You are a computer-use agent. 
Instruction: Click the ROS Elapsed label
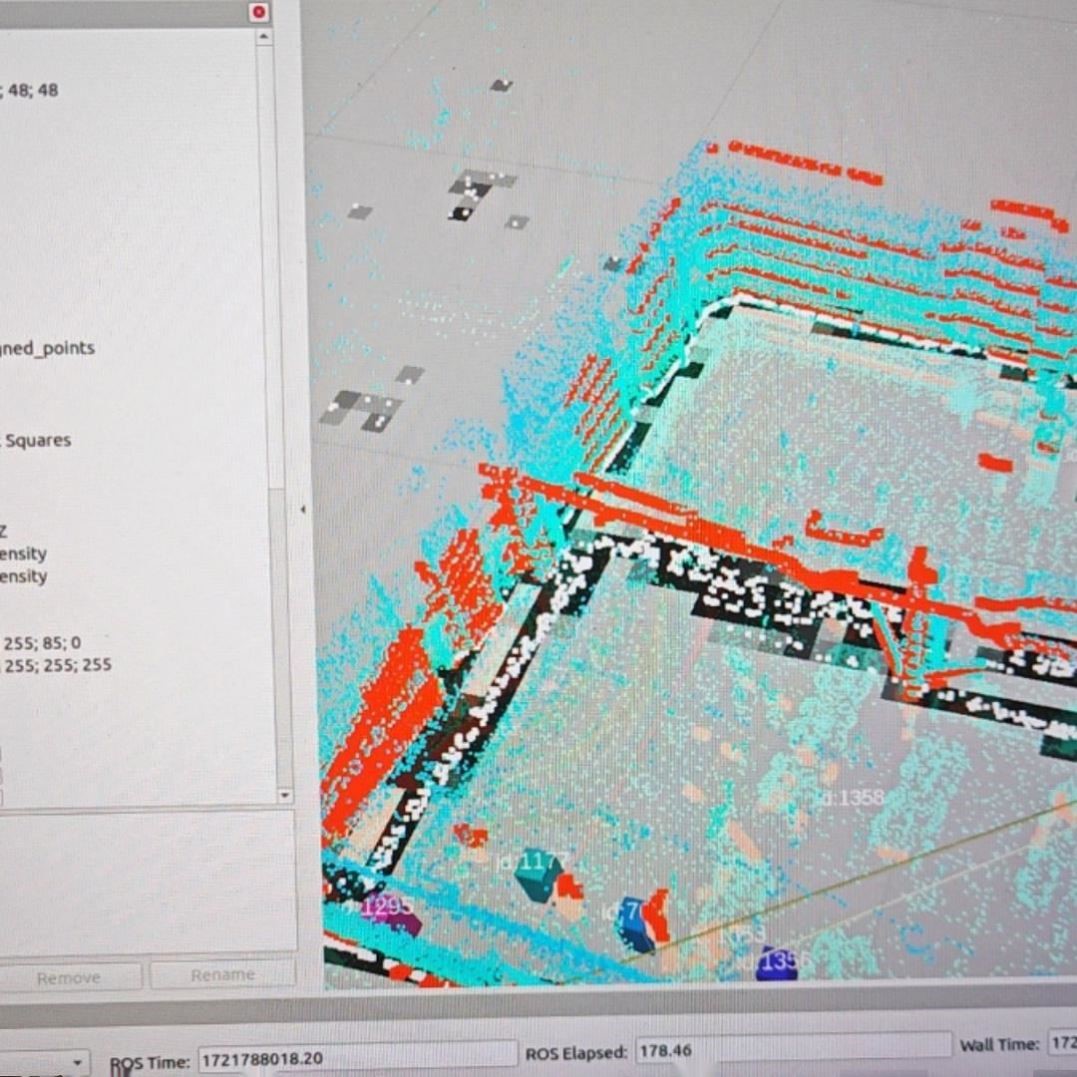pos(576,1052)
